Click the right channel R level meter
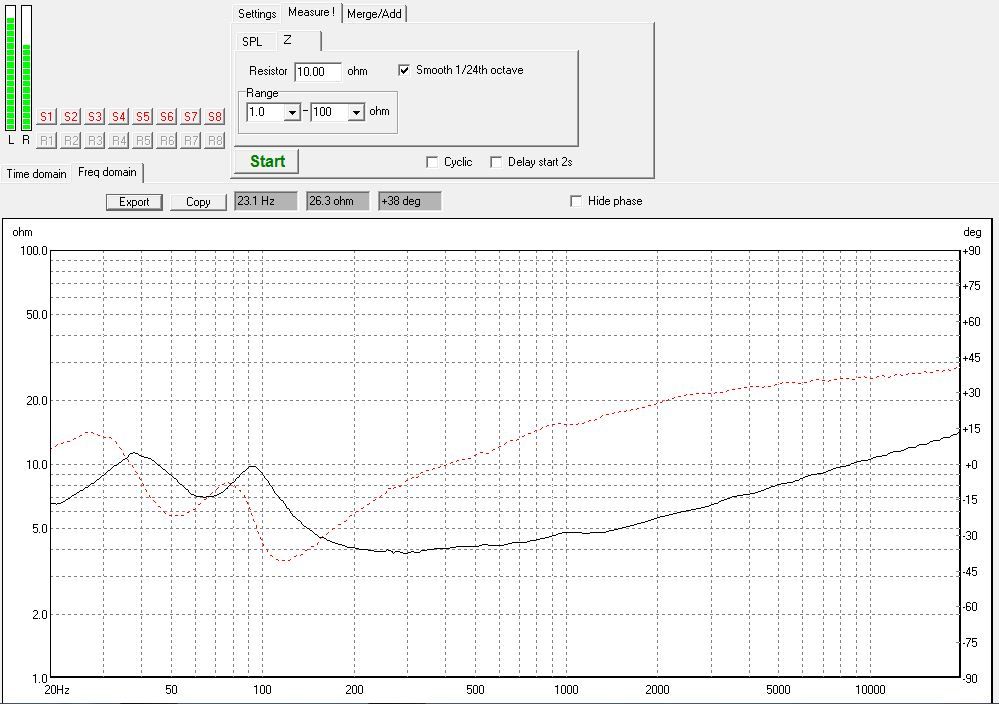 tap(26, 68)
